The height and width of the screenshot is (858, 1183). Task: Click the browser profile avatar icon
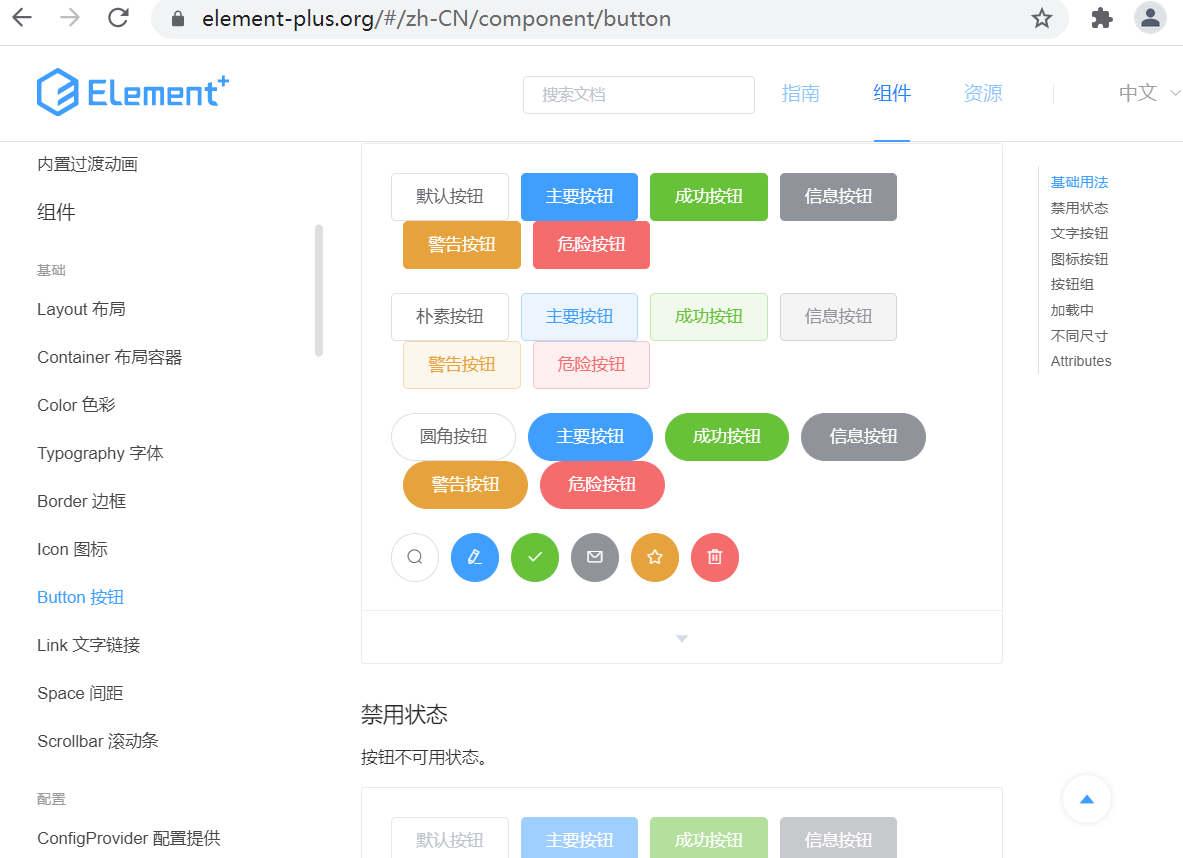[1150, 18]
